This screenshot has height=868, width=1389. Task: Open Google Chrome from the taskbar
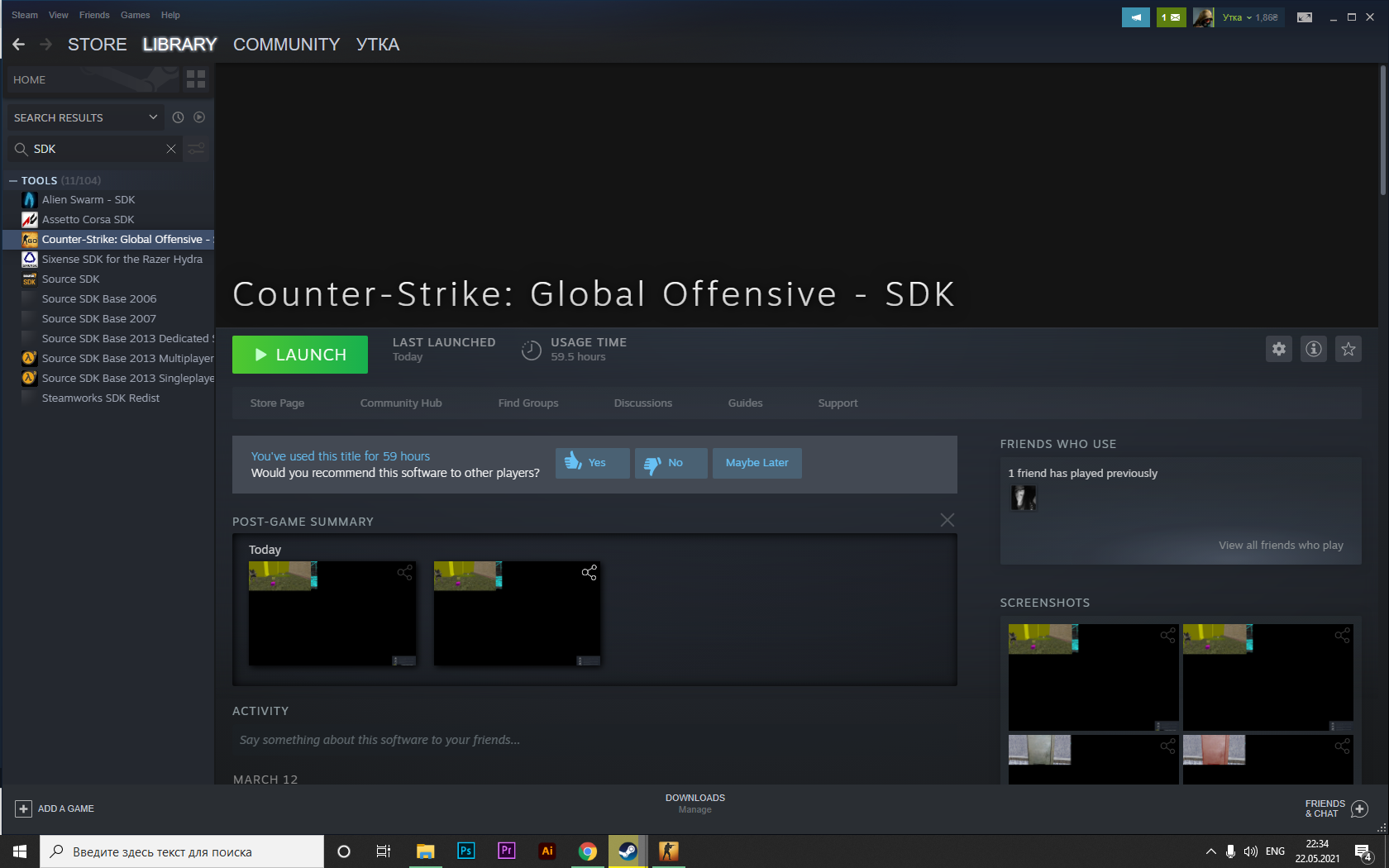tap(588, 851)
